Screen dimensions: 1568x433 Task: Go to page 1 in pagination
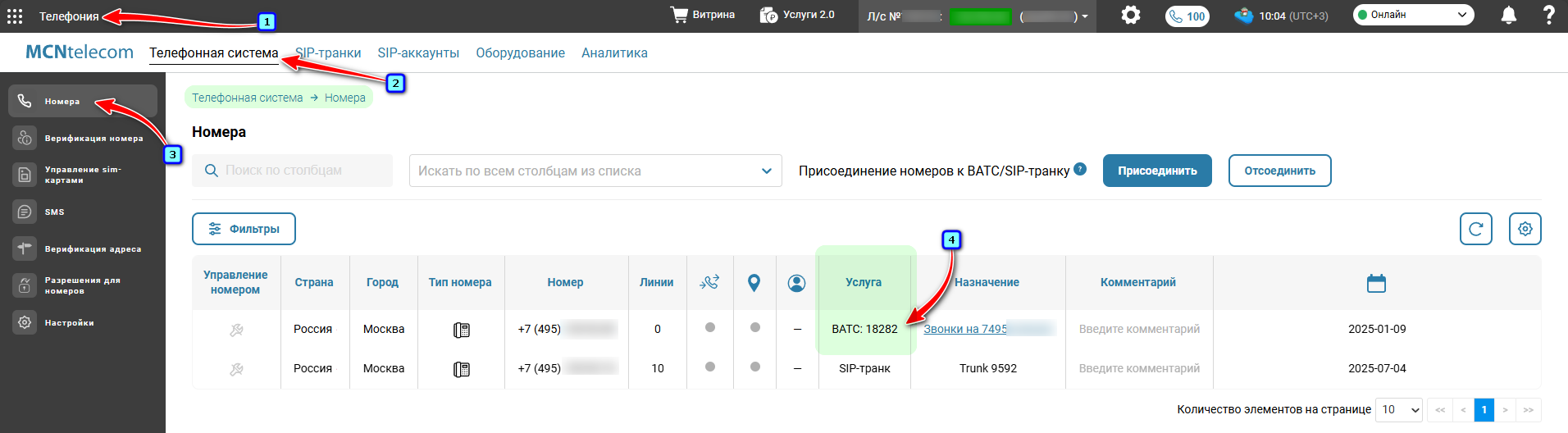click(x=1484, y=409)
